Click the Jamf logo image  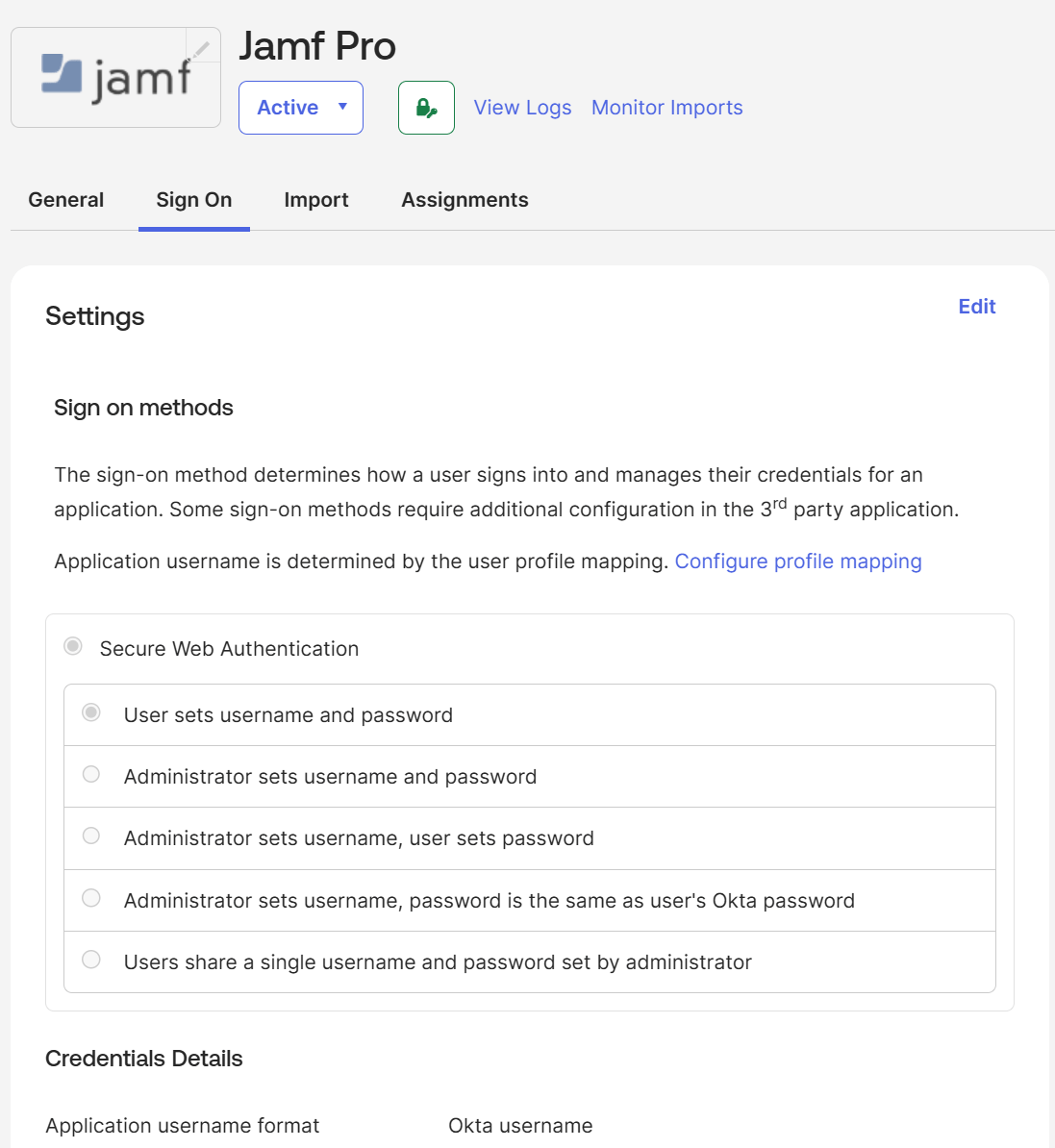[x=115, y=78]
